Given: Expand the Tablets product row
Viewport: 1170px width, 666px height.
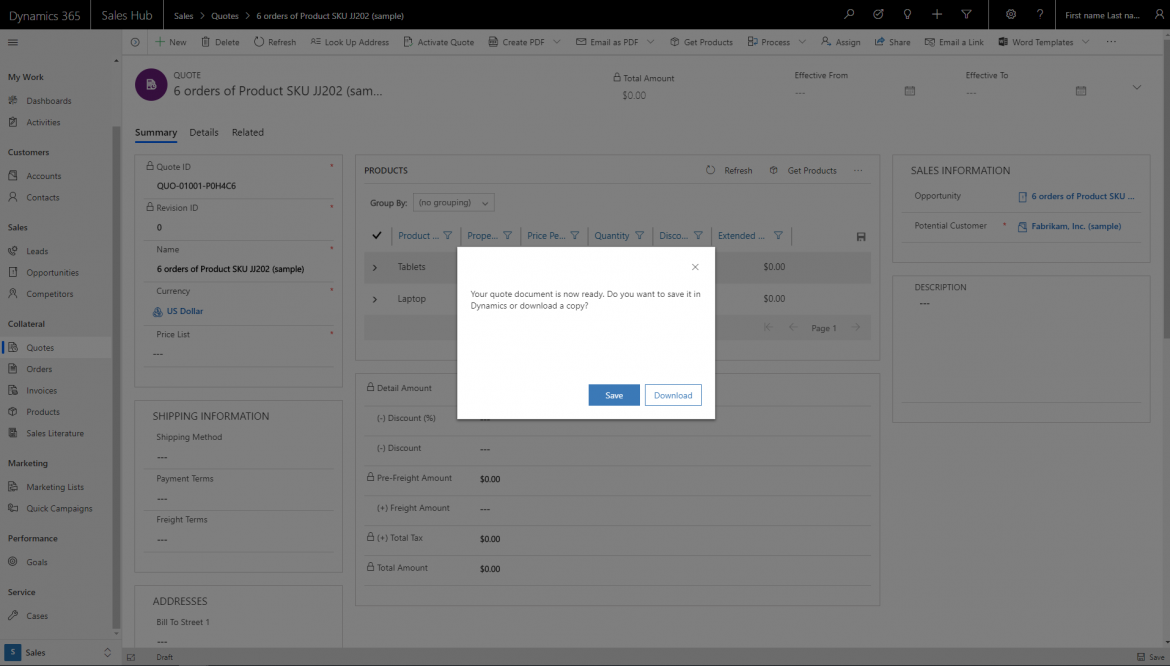Looking at the screenshot, I should 375,267.
